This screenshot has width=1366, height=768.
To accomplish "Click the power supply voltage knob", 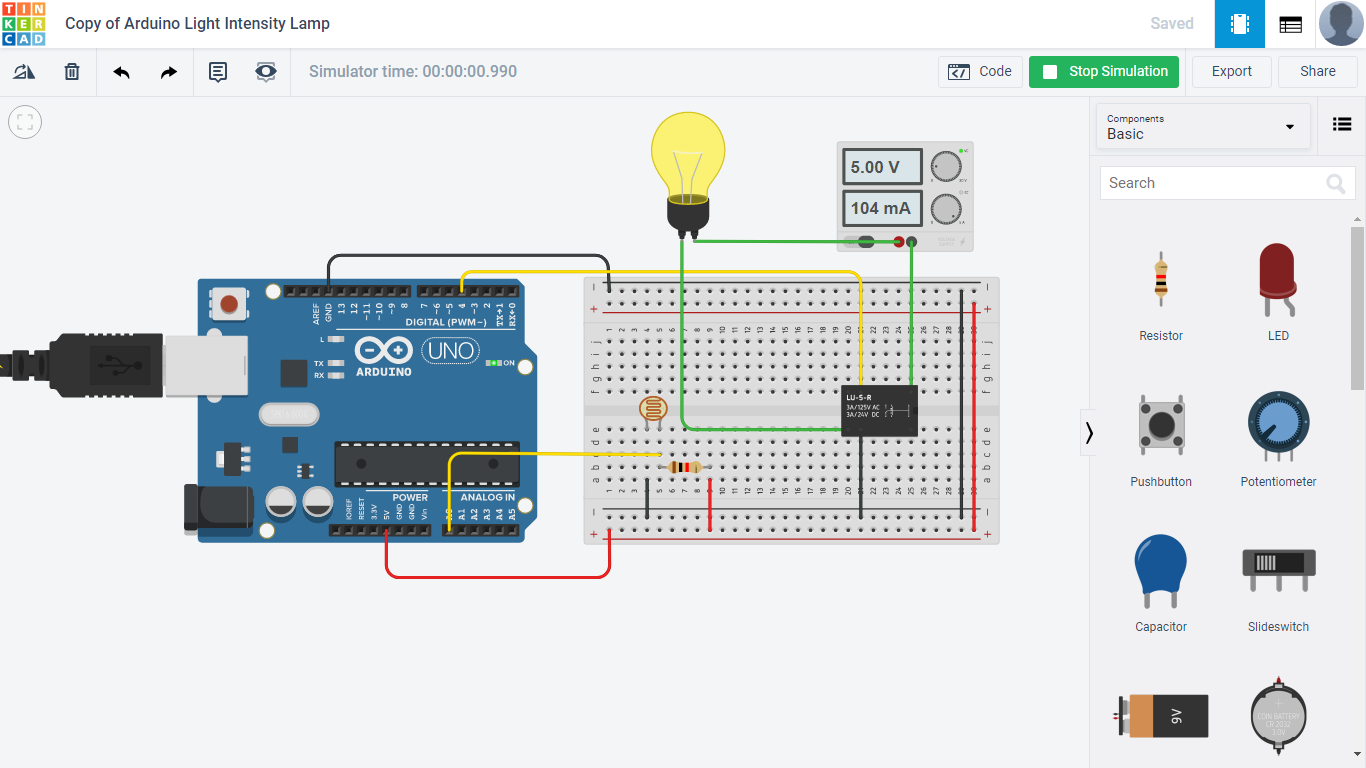I will point(945,166).
